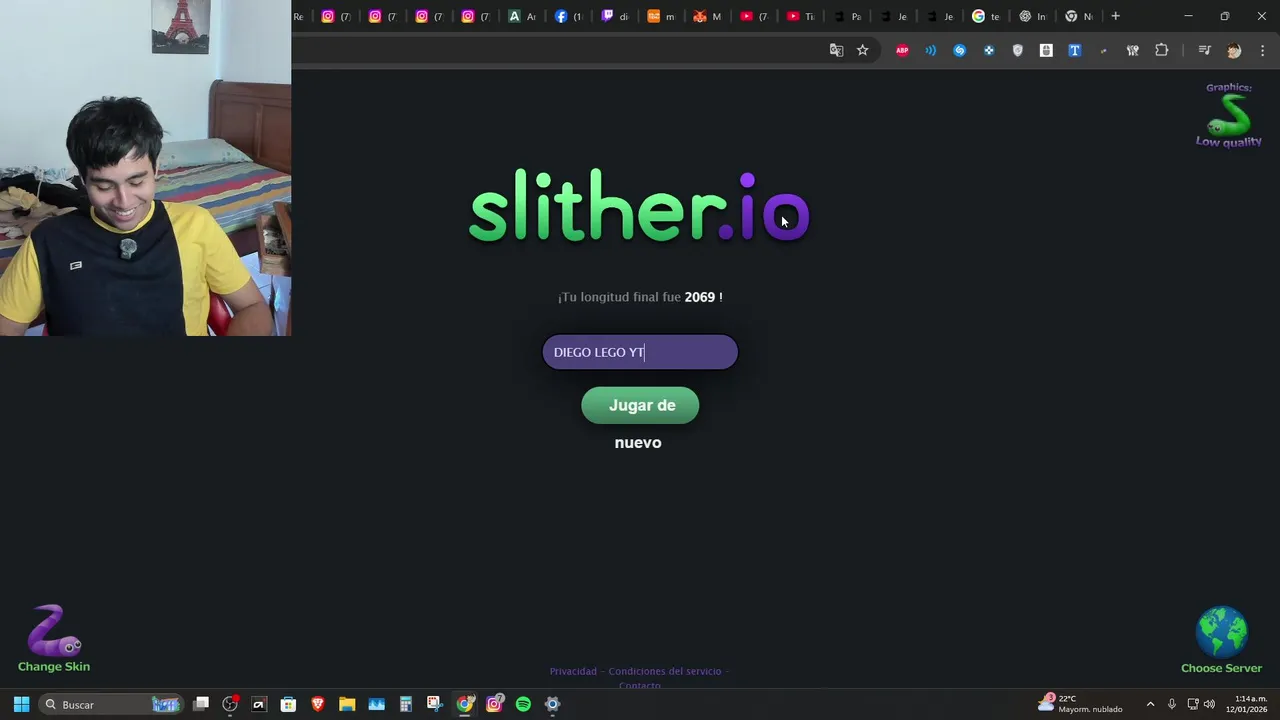The width and height of the screenshot is (1280, 720).
Task: Expand the hidden system tray icons chevron
Action: click(1150, 704)
